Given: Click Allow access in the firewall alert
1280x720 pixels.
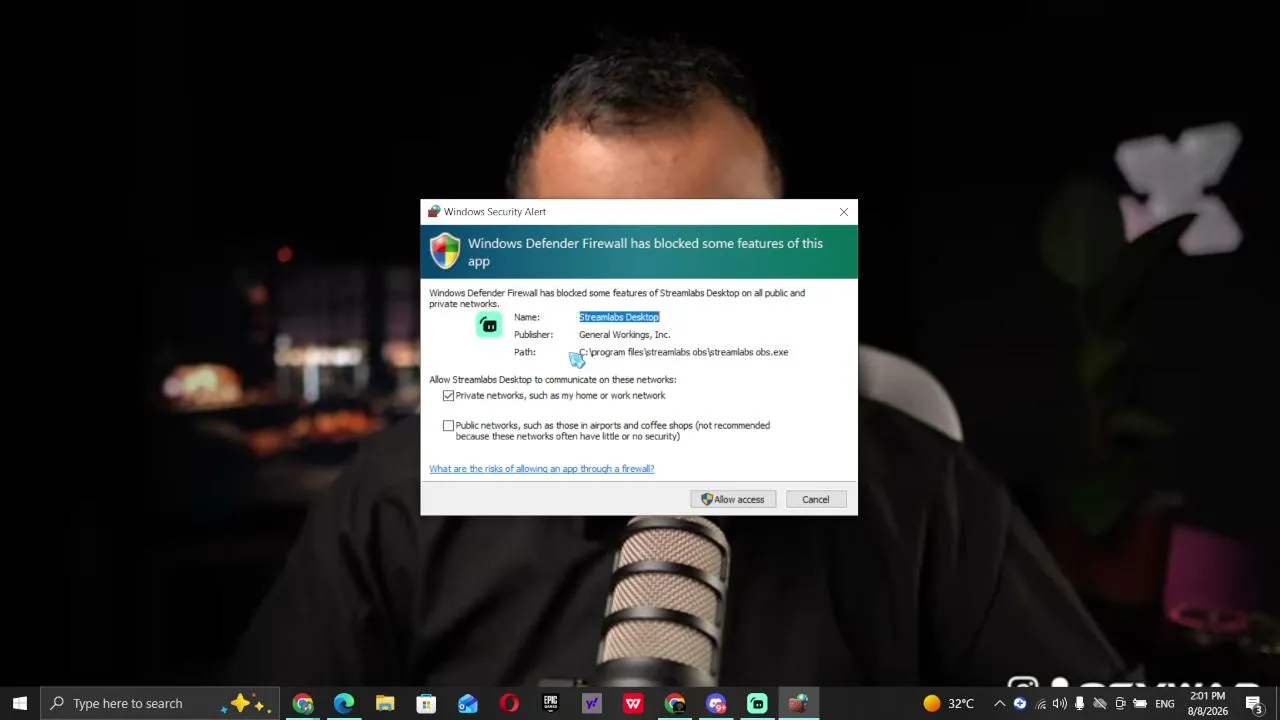Looking at the screenshot, I should click(x=733, y=499).
